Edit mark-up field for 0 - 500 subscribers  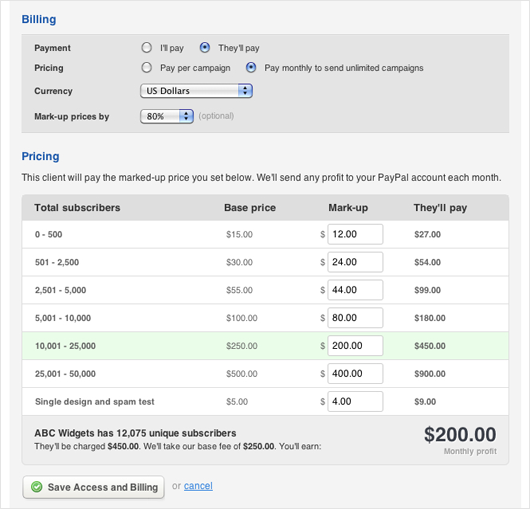tap(355, 234)
